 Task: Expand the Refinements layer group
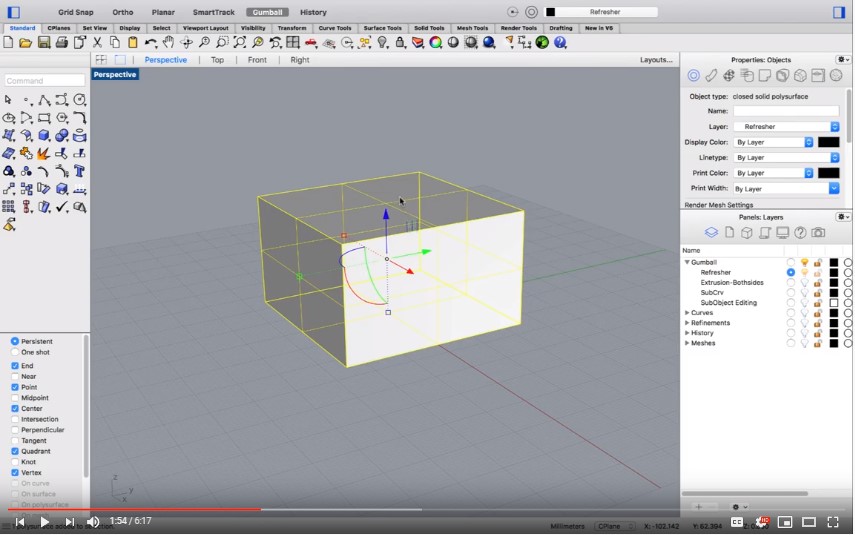(687, 323)
